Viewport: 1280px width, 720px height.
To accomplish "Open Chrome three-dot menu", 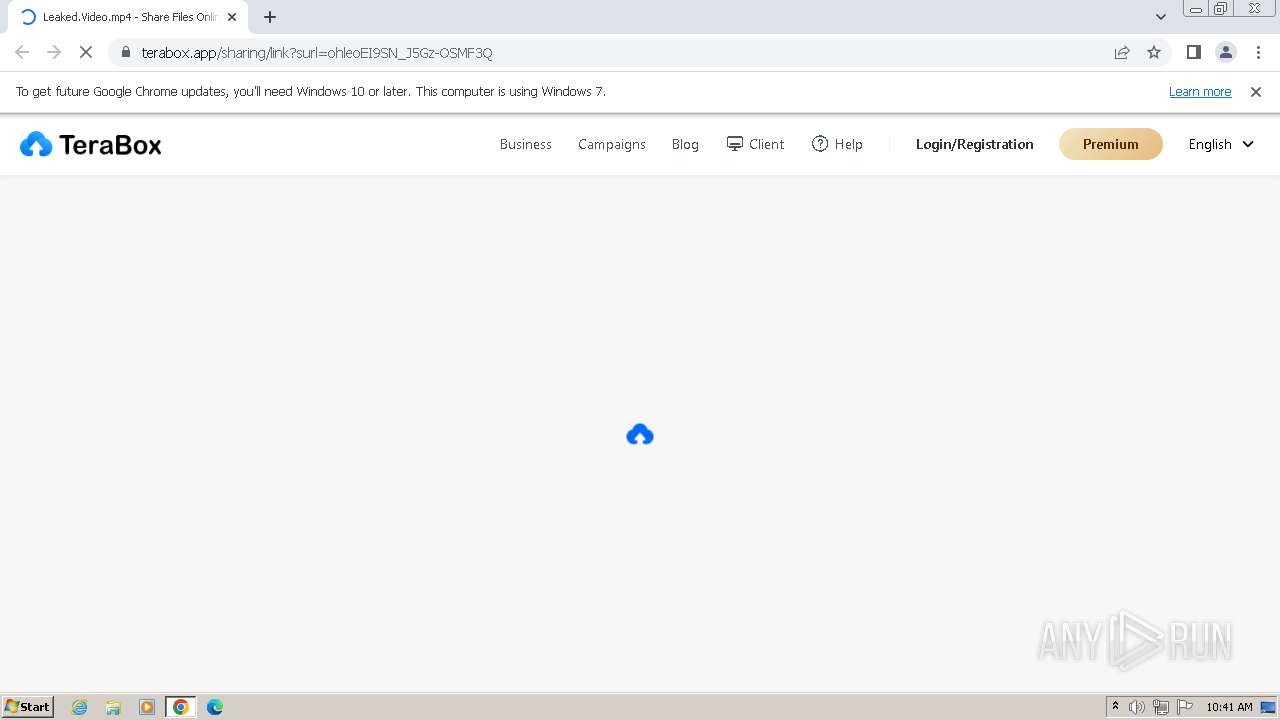I will pos(1257,52).
